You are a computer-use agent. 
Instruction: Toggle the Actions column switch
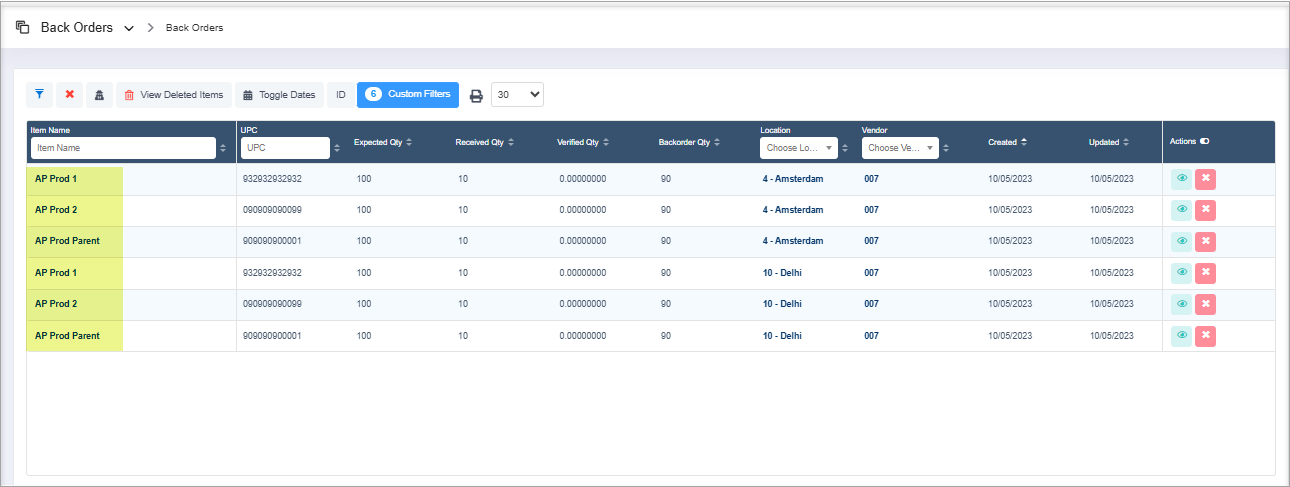[x=1205, y=142]
